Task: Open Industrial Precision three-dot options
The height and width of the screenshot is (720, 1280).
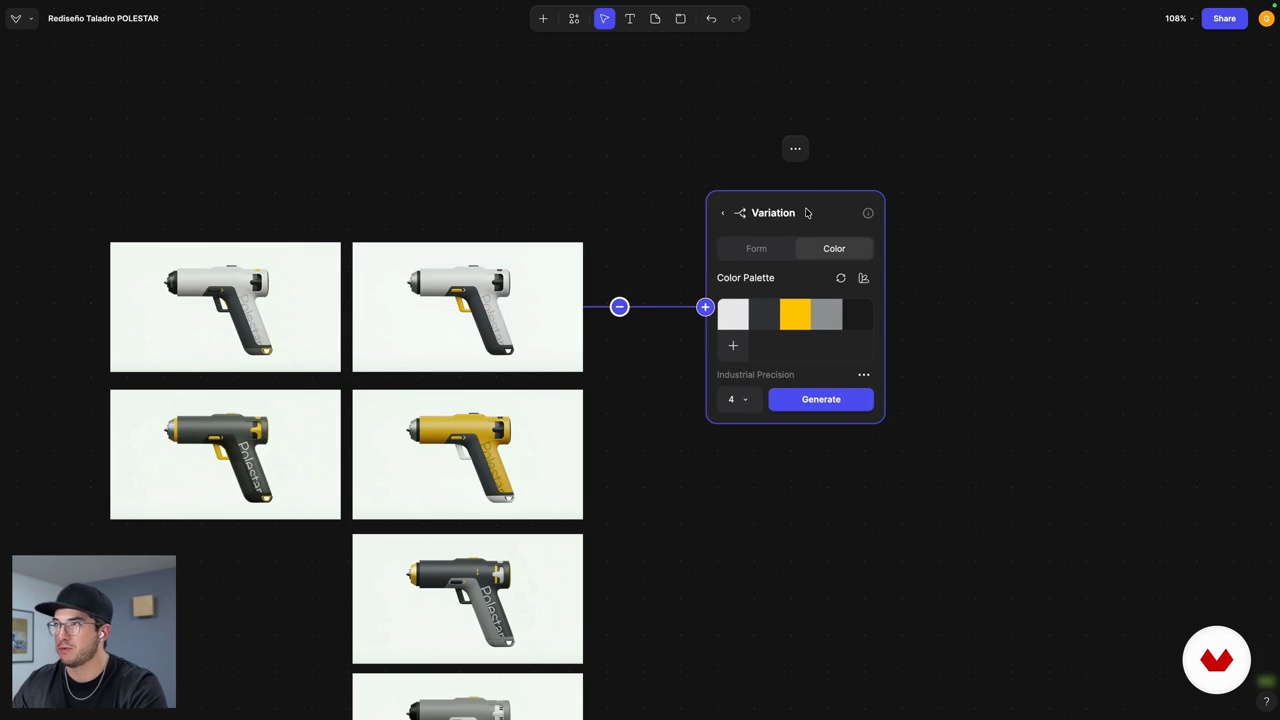Action: [x=864, y=375]
